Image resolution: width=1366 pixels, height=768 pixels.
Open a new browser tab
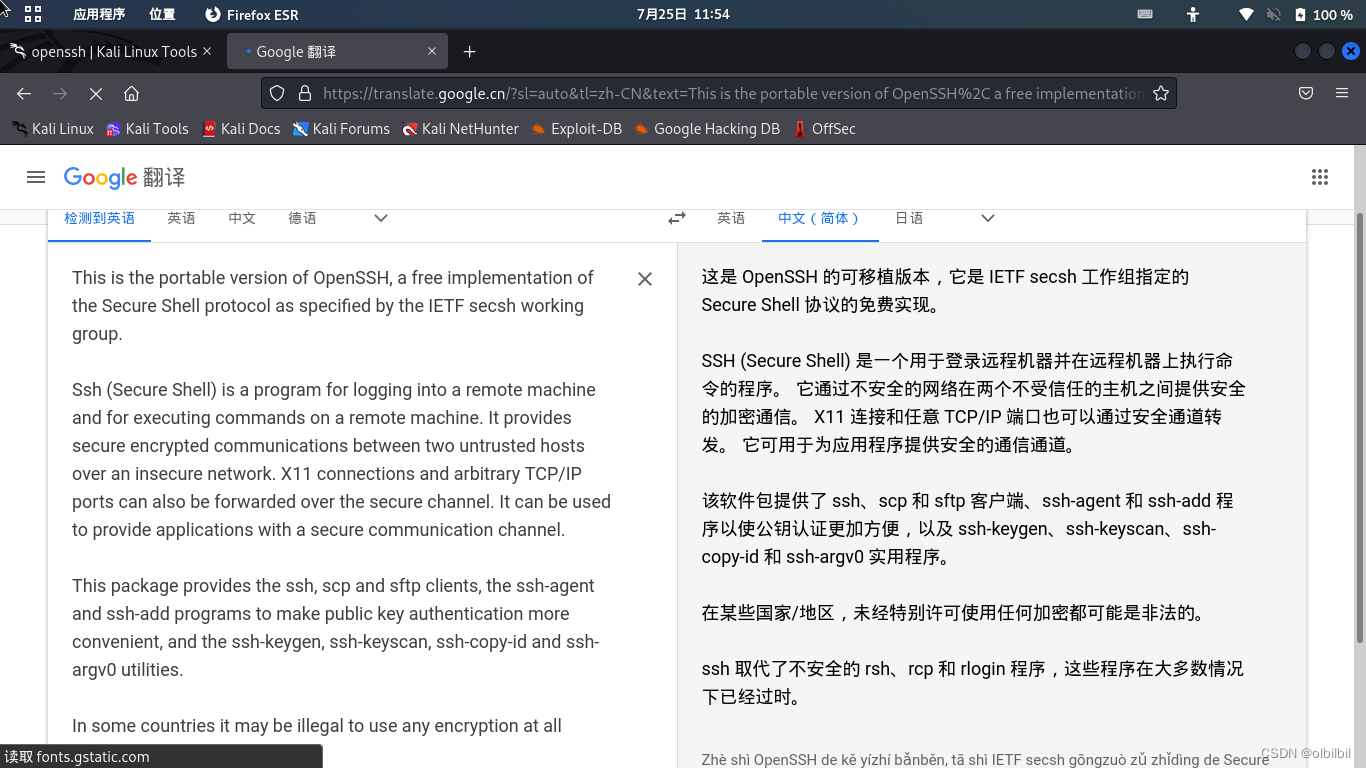tap(469, 51)
